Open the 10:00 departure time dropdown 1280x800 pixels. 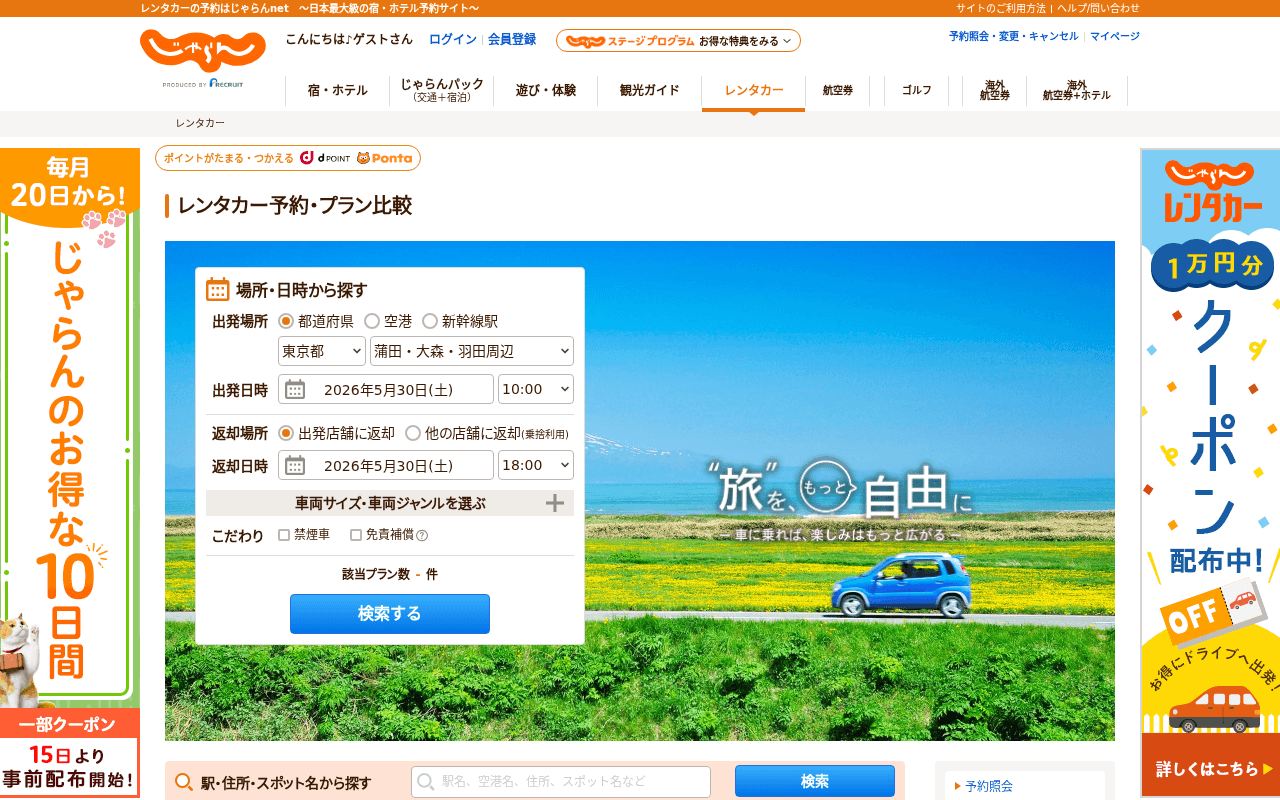pyautogui.click(x=536, y=389)
